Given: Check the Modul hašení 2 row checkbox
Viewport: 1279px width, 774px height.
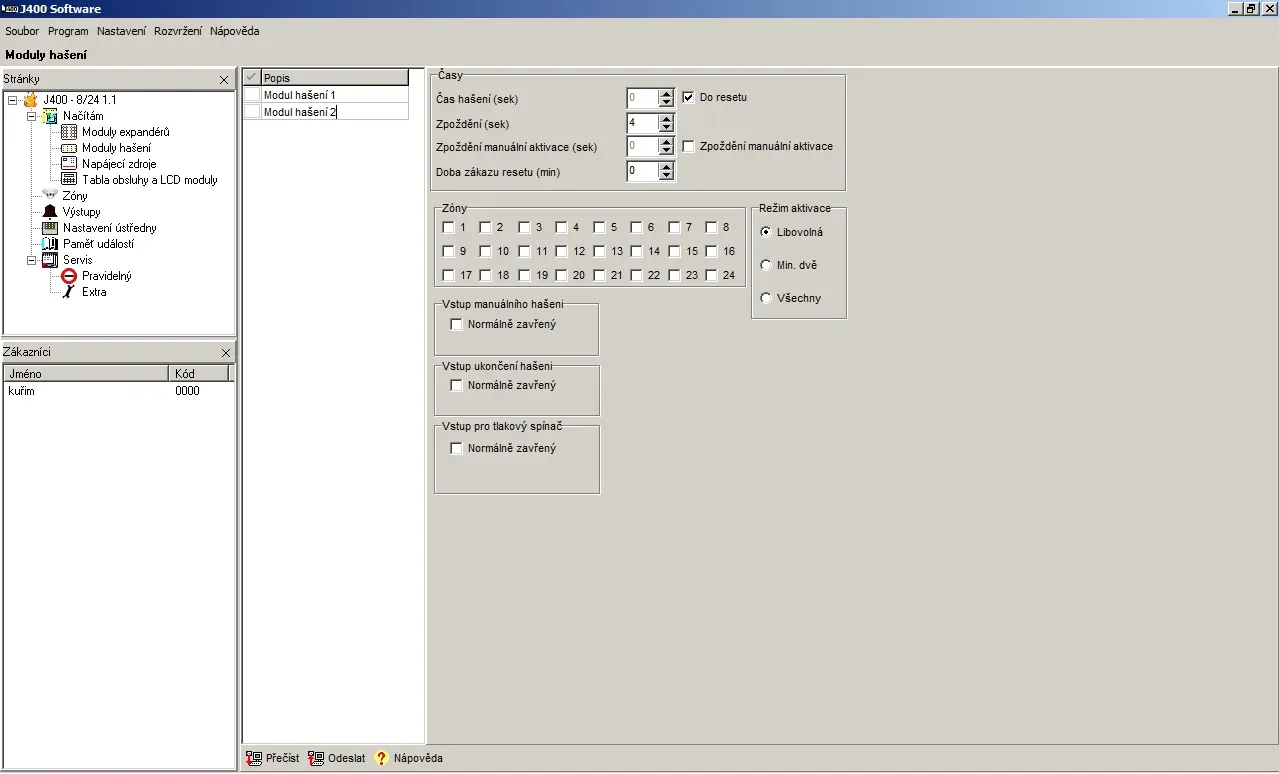Looking at the screenshot, I should pyautogui.click(x=252, y=112).
